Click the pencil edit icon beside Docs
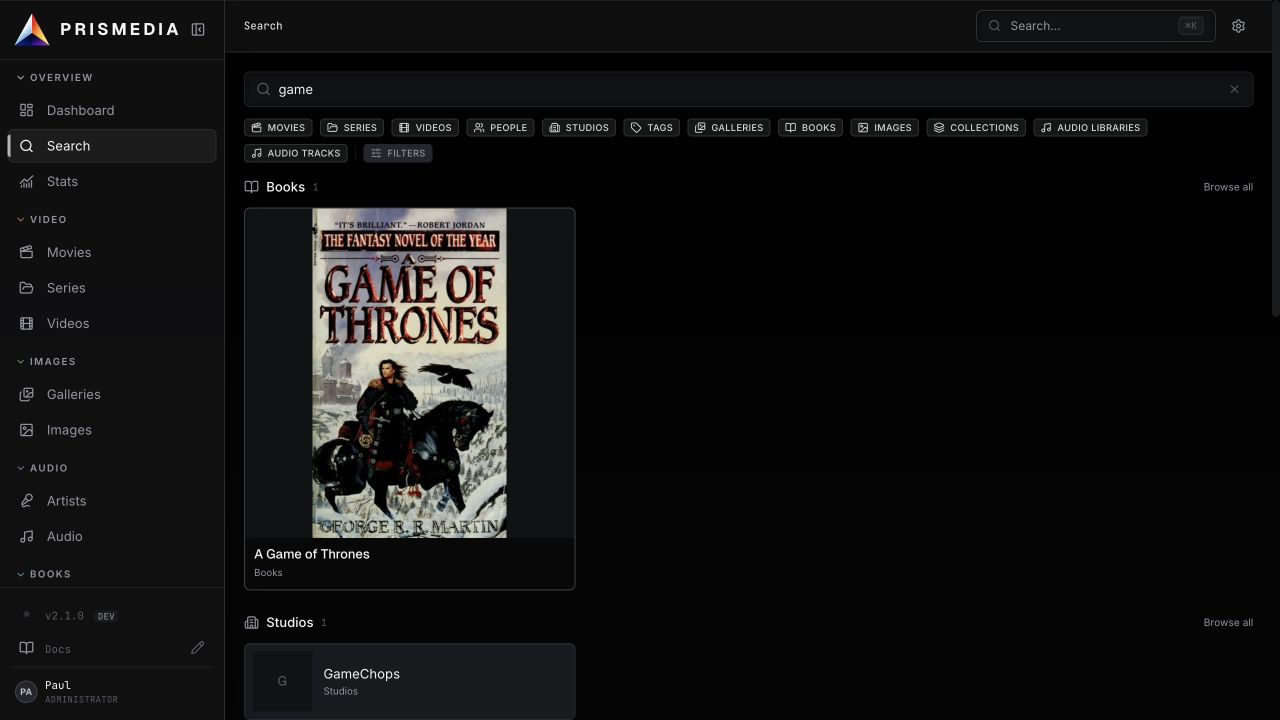 198,648
